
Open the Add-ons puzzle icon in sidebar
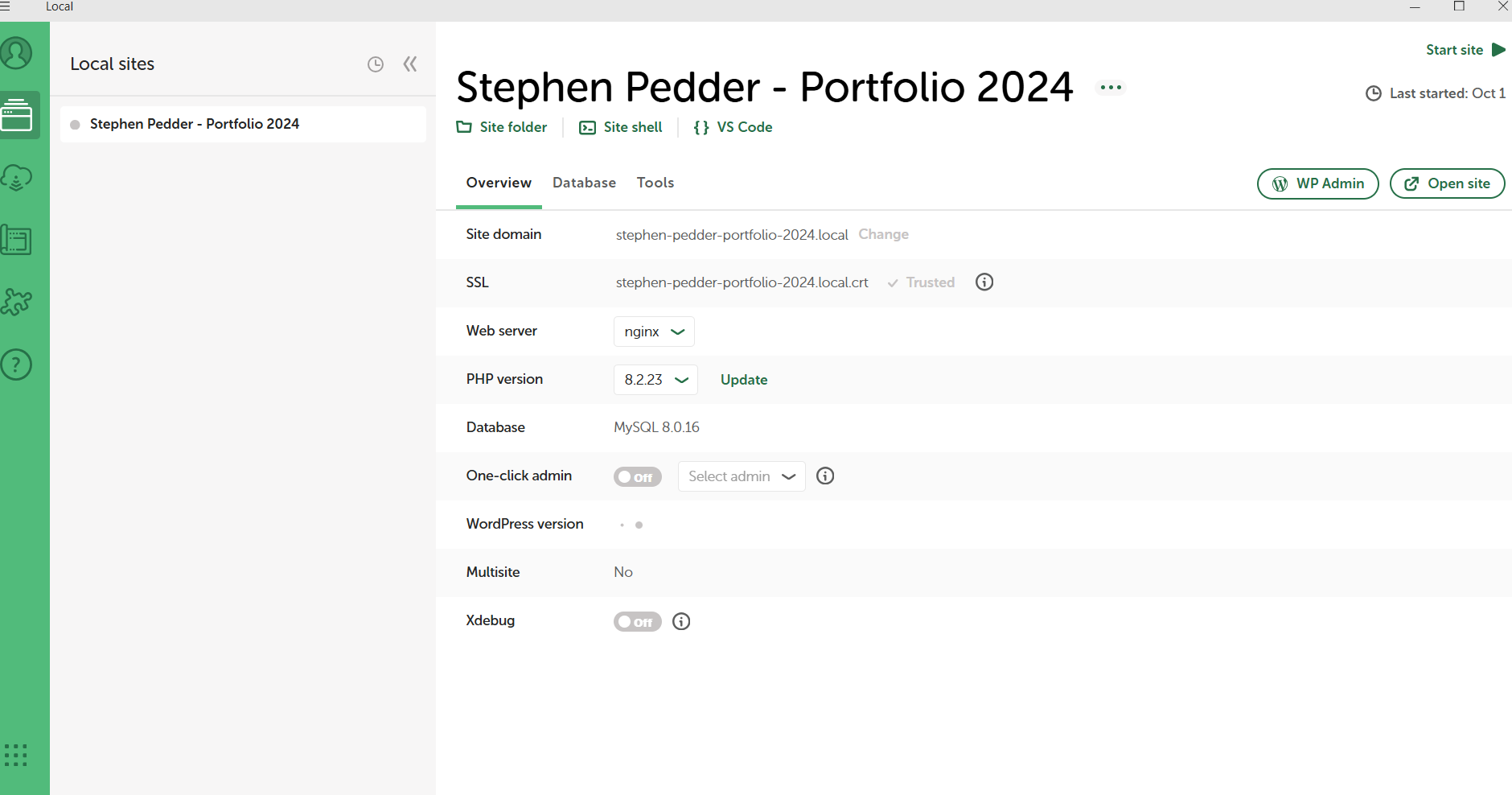pos(17,302)
